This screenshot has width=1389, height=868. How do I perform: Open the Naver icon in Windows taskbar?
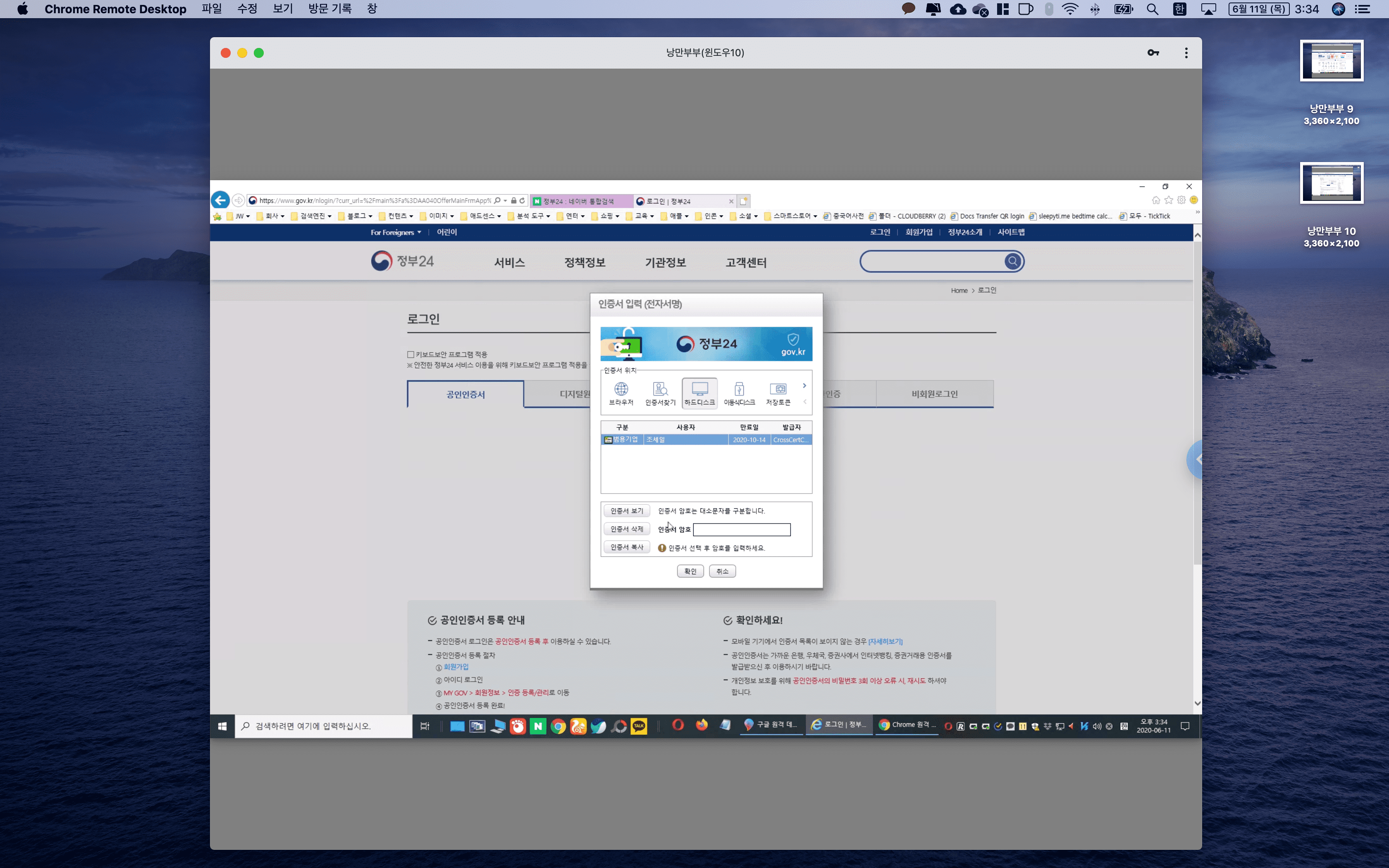tap(538, 726)
